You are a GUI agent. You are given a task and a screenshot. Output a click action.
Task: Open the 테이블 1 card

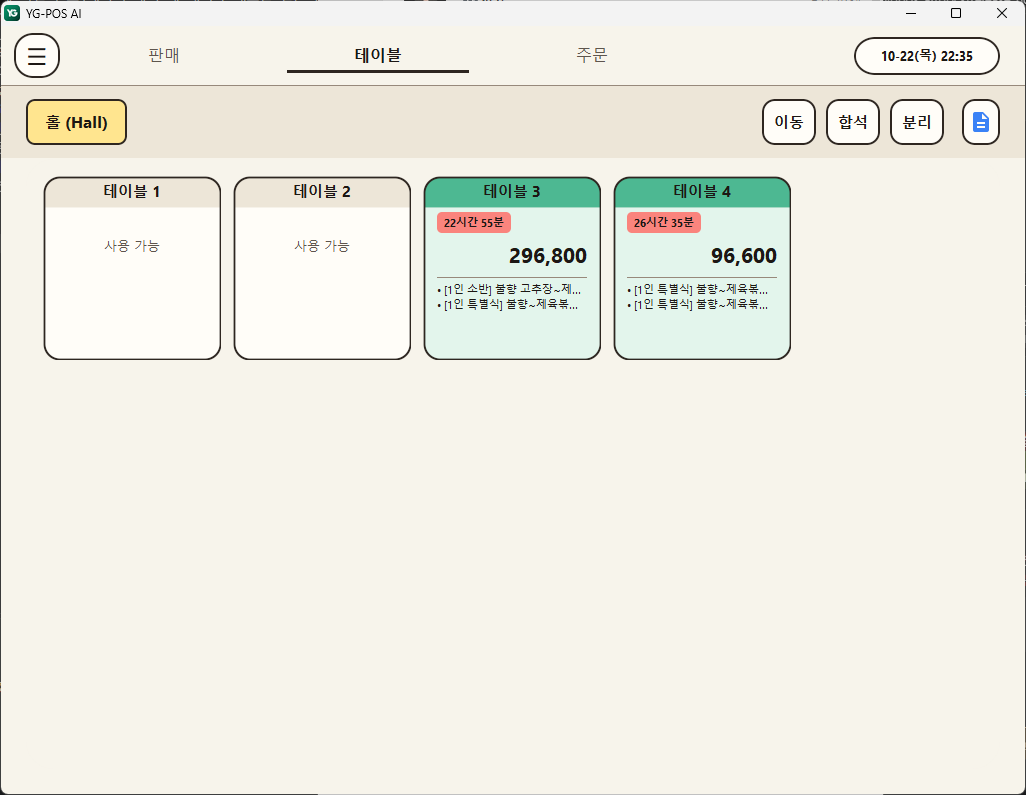coord(132,268)
